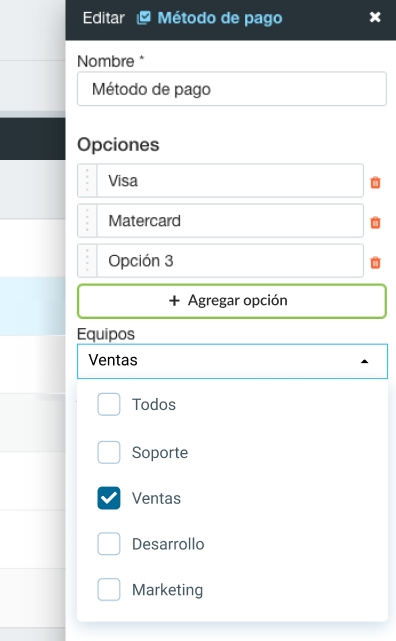Tick the Desarrollo checkbox
Viewport: 396px width, 641px height.
109,544
